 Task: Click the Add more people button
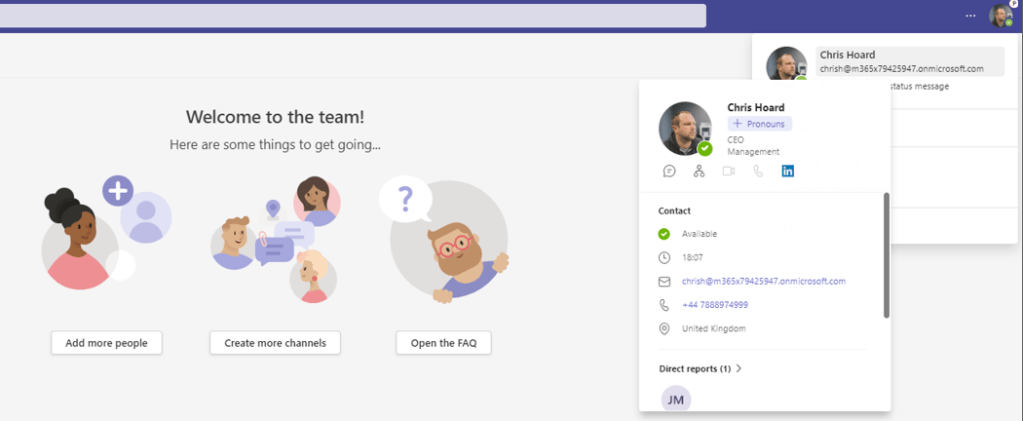106,343
